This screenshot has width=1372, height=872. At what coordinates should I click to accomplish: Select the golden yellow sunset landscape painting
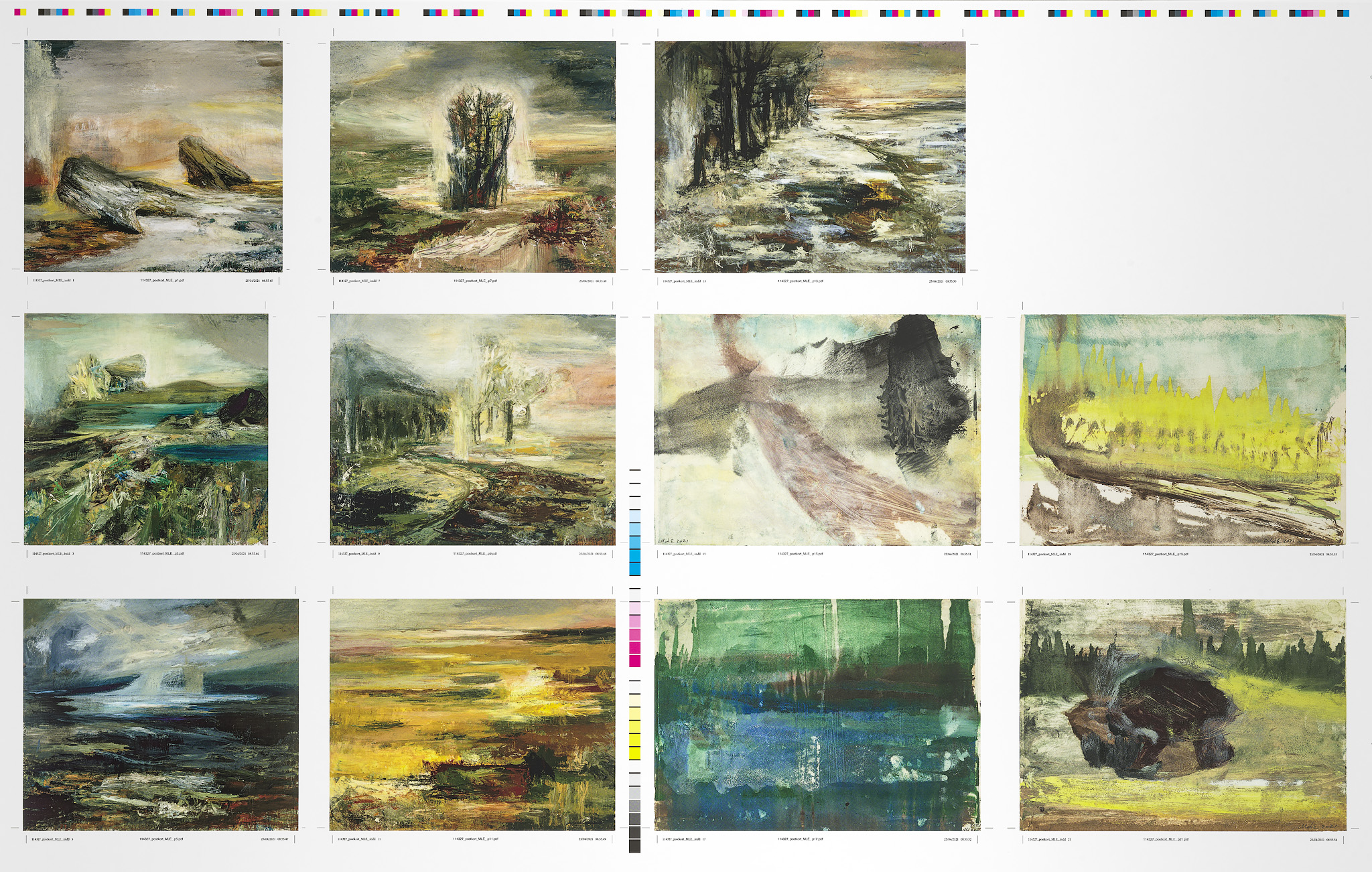pyautogui.click(x=472, y=715)
